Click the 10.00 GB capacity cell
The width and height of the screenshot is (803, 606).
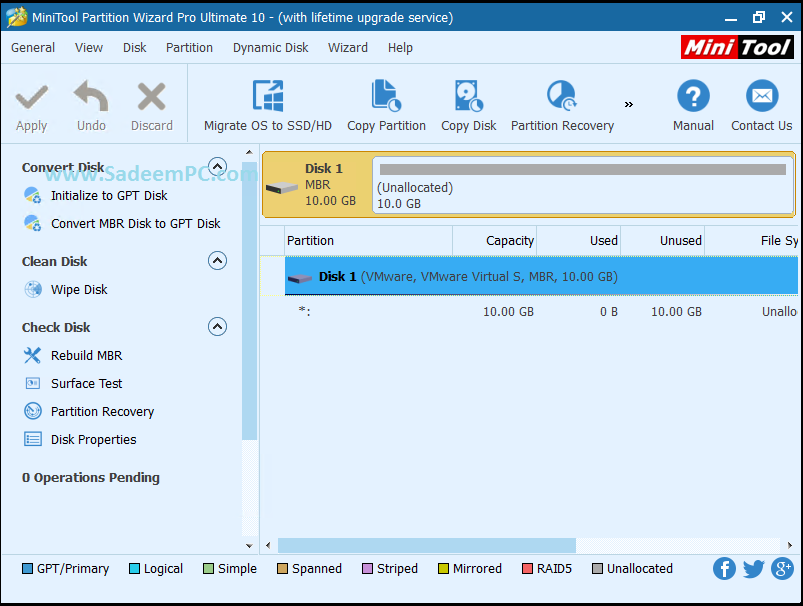click(508, 312)
